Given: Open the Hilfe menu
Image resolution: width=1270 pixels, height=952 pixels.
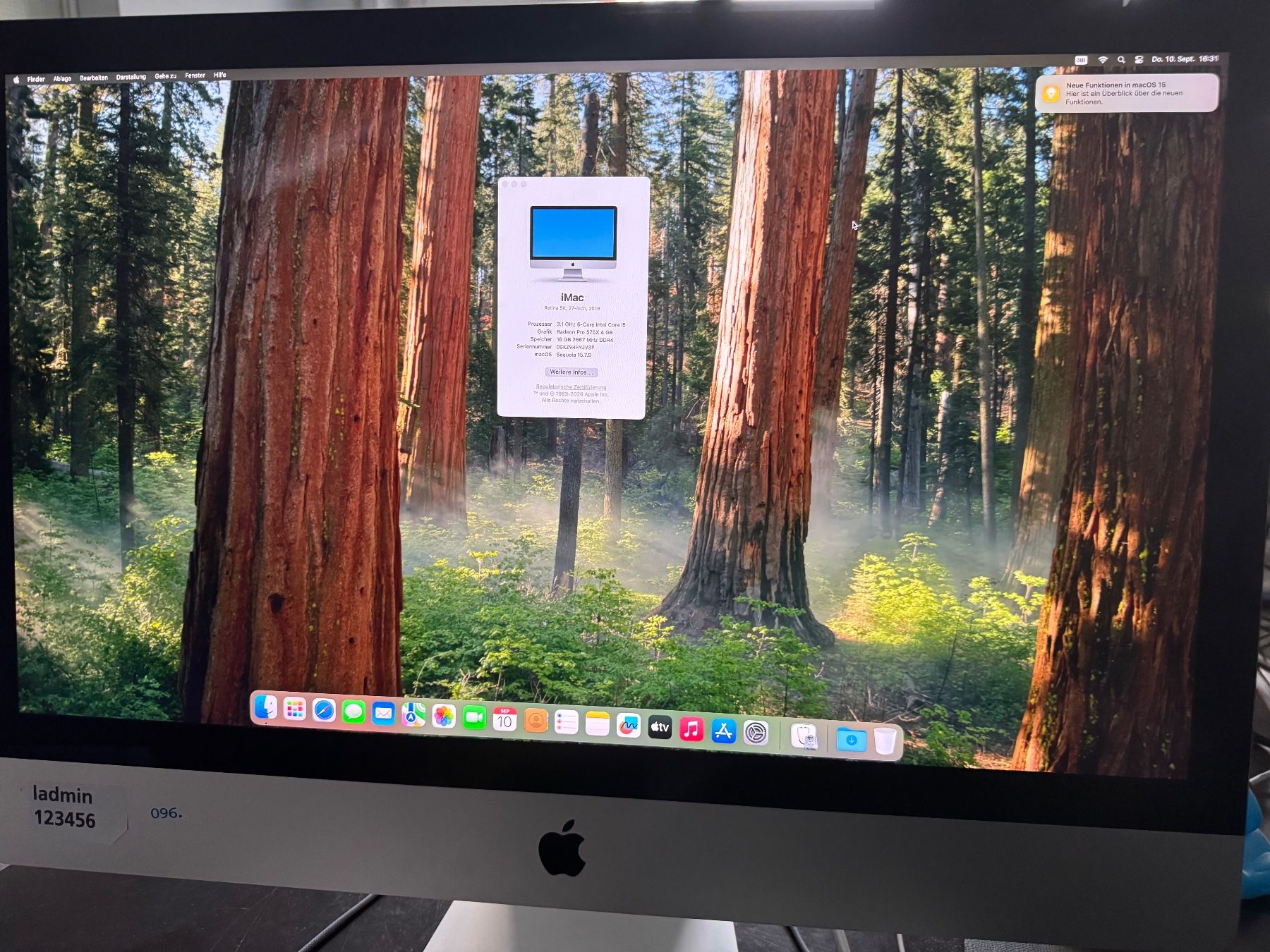Looking at the screenshot, I should pos(220,75).
